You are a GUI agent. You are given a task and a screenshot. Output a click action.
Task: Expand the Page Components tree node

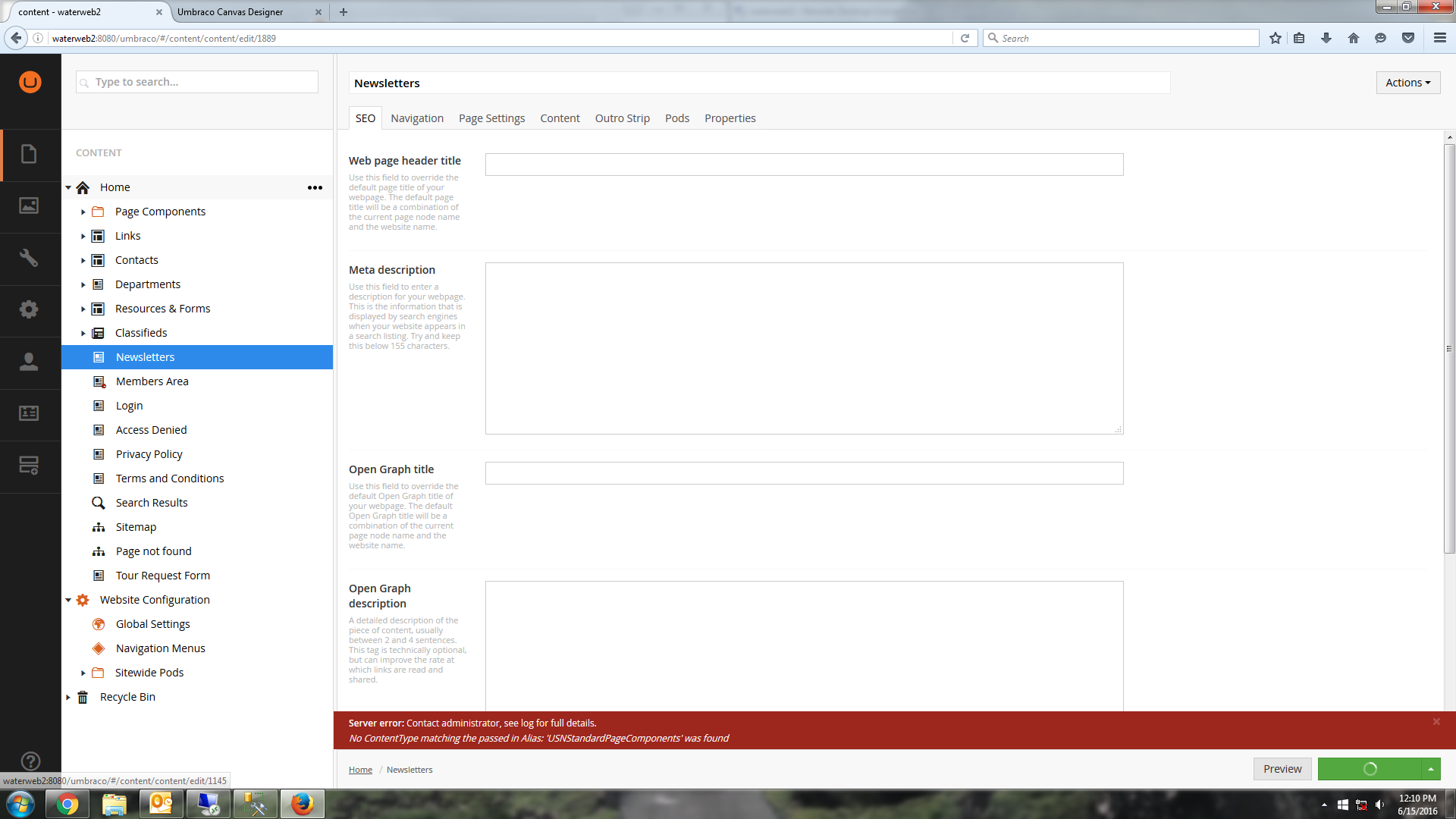[83, 212]
